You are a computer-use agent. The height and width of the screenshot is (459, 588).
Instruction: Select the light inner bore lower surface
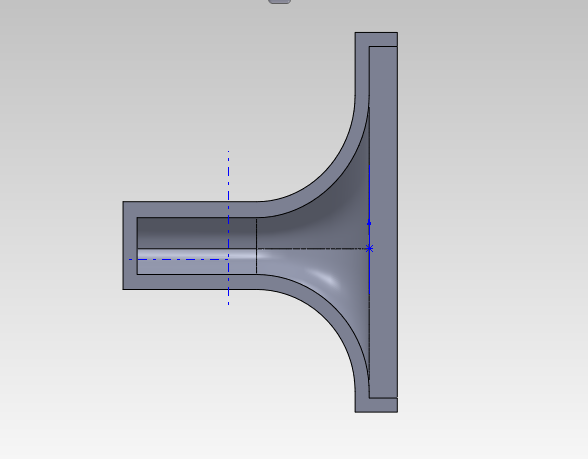[x=196, y=262]
